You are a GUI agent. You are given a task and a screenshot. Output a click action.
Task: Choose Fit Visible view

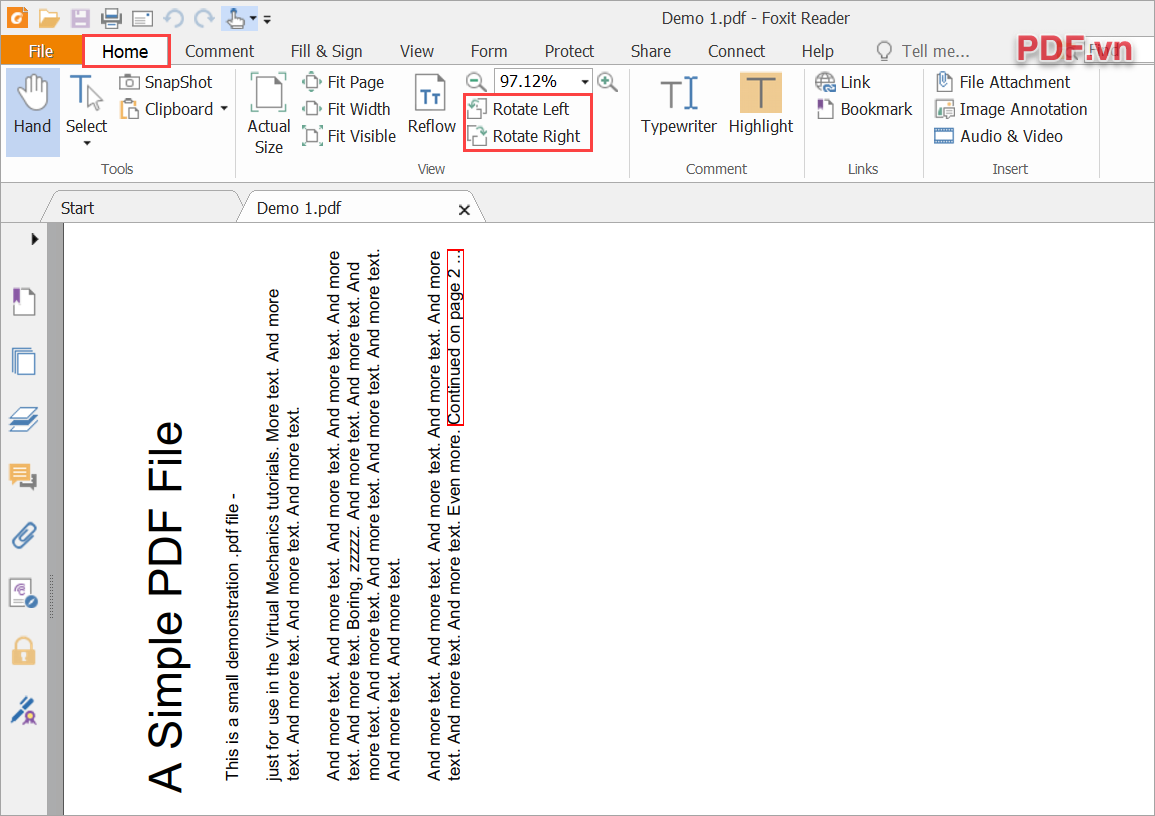tap(350, 136)
